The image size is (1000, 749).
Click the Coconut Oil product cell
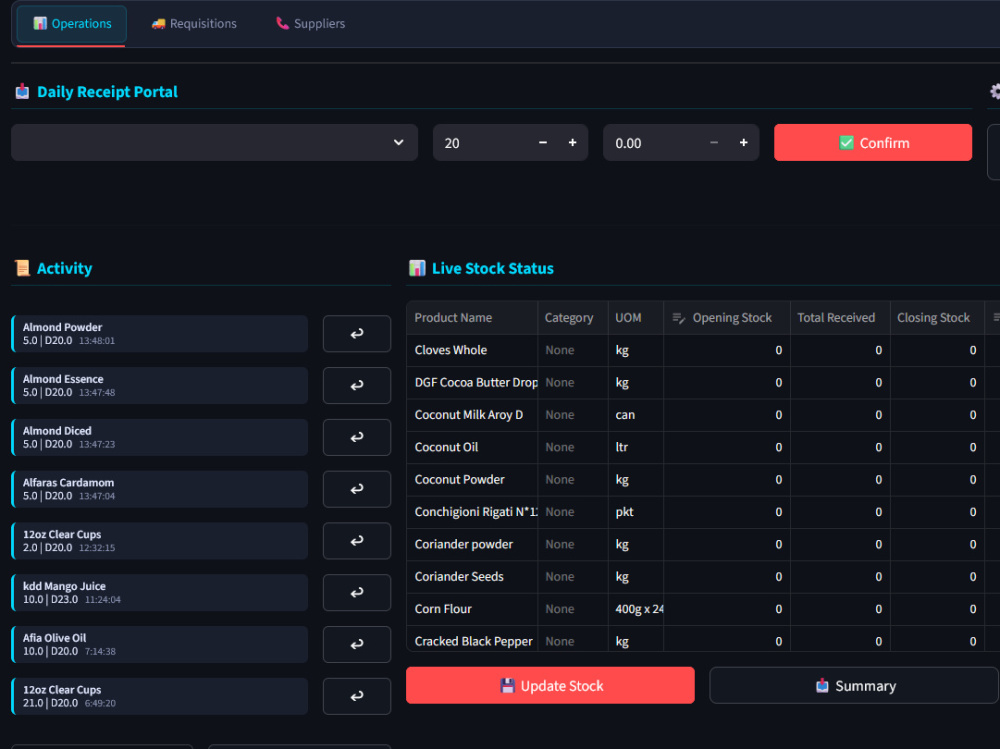point(472,447)
